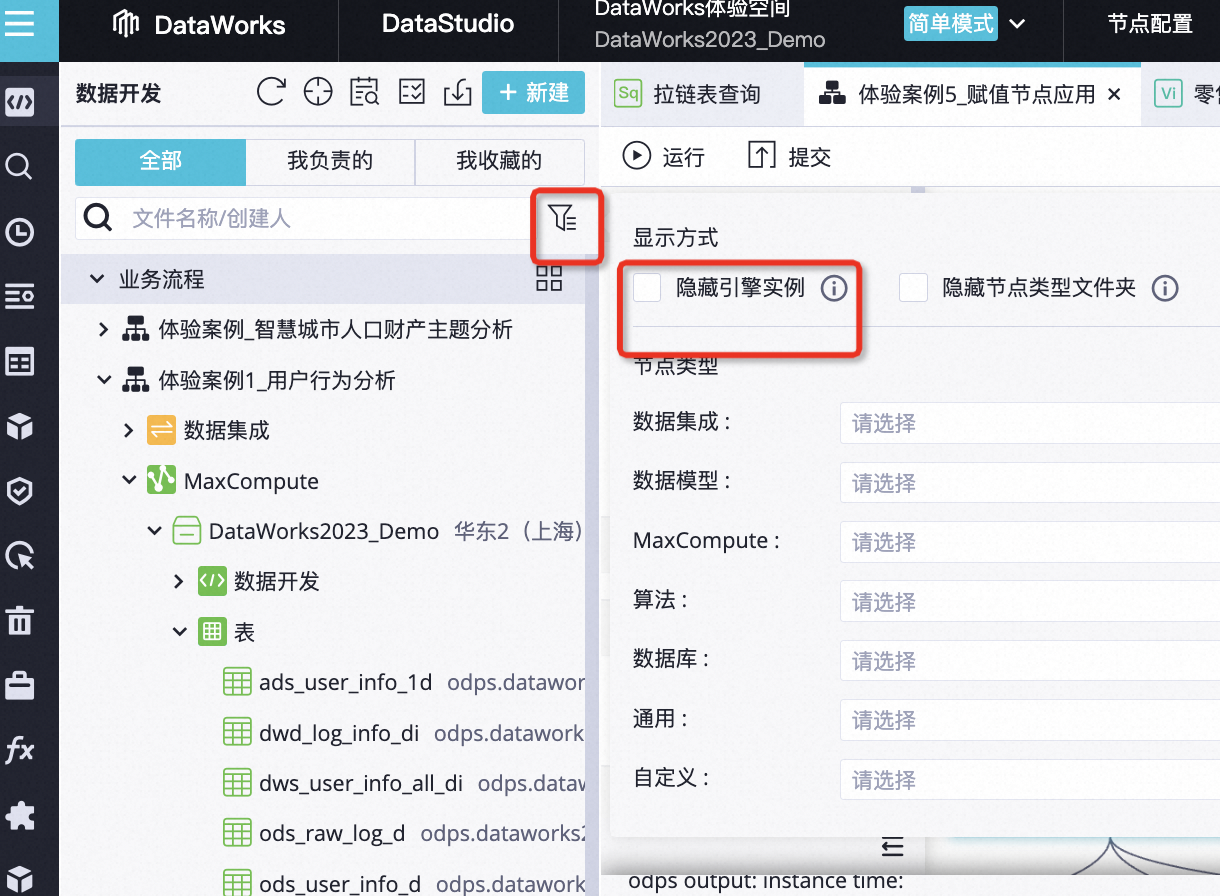Image resolution: width=1220 pixels, height=896 pixels.
Task: Open the code development sidebar icon
Action: click(20, 102)
